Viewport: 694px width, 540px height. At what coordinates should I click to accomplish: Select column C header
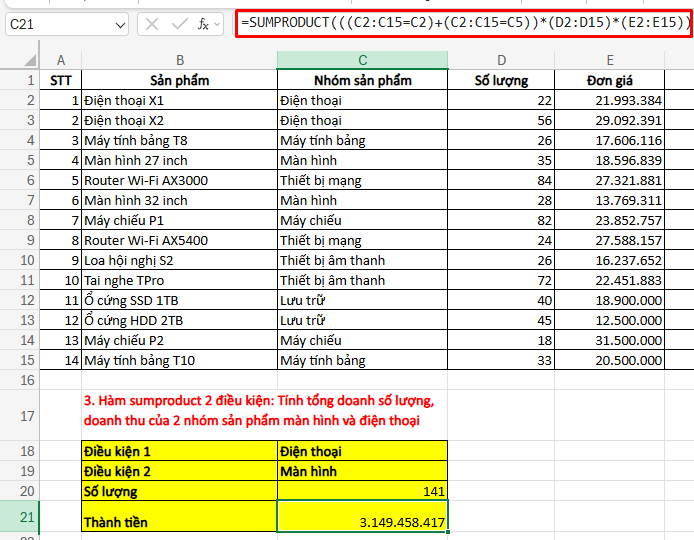point(362,61)
